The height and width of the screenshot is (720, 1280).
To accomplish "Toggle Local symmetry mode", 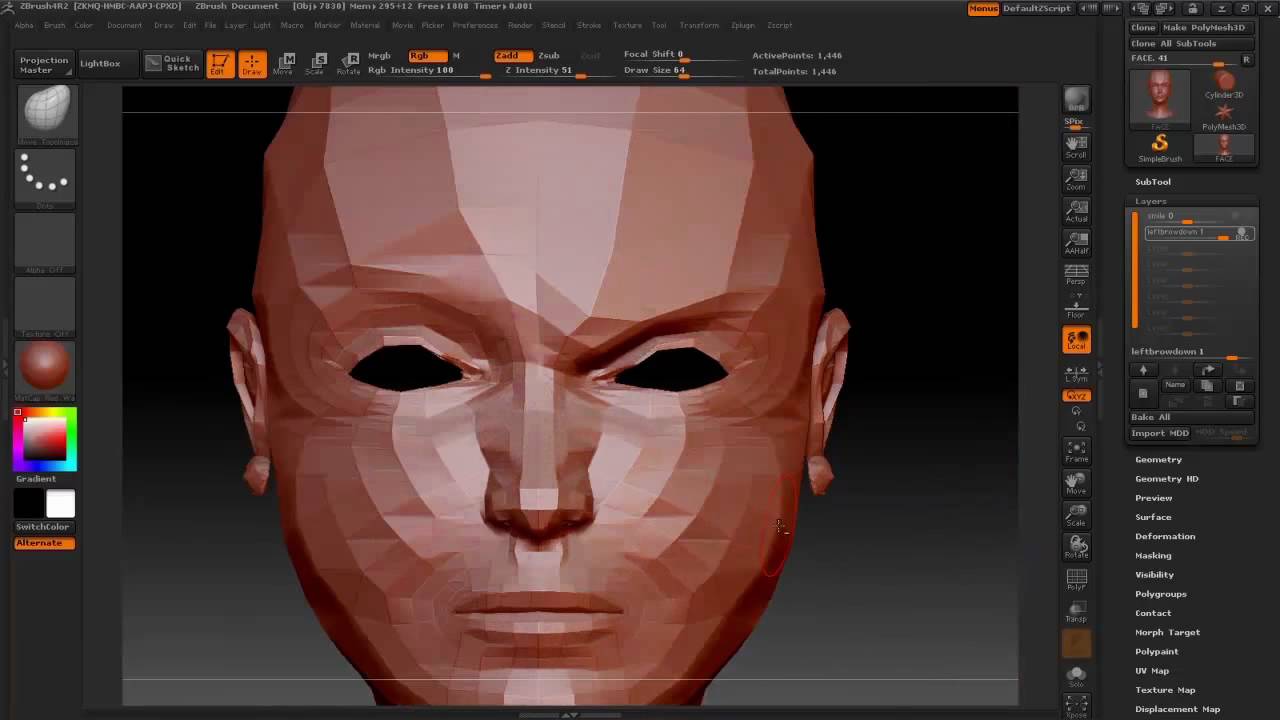I will tap(1076, 340).
